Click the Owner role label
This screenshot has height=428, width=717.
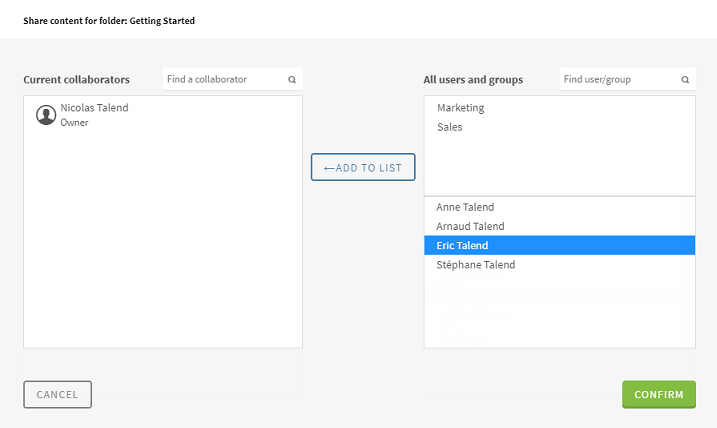click(75, 123)
